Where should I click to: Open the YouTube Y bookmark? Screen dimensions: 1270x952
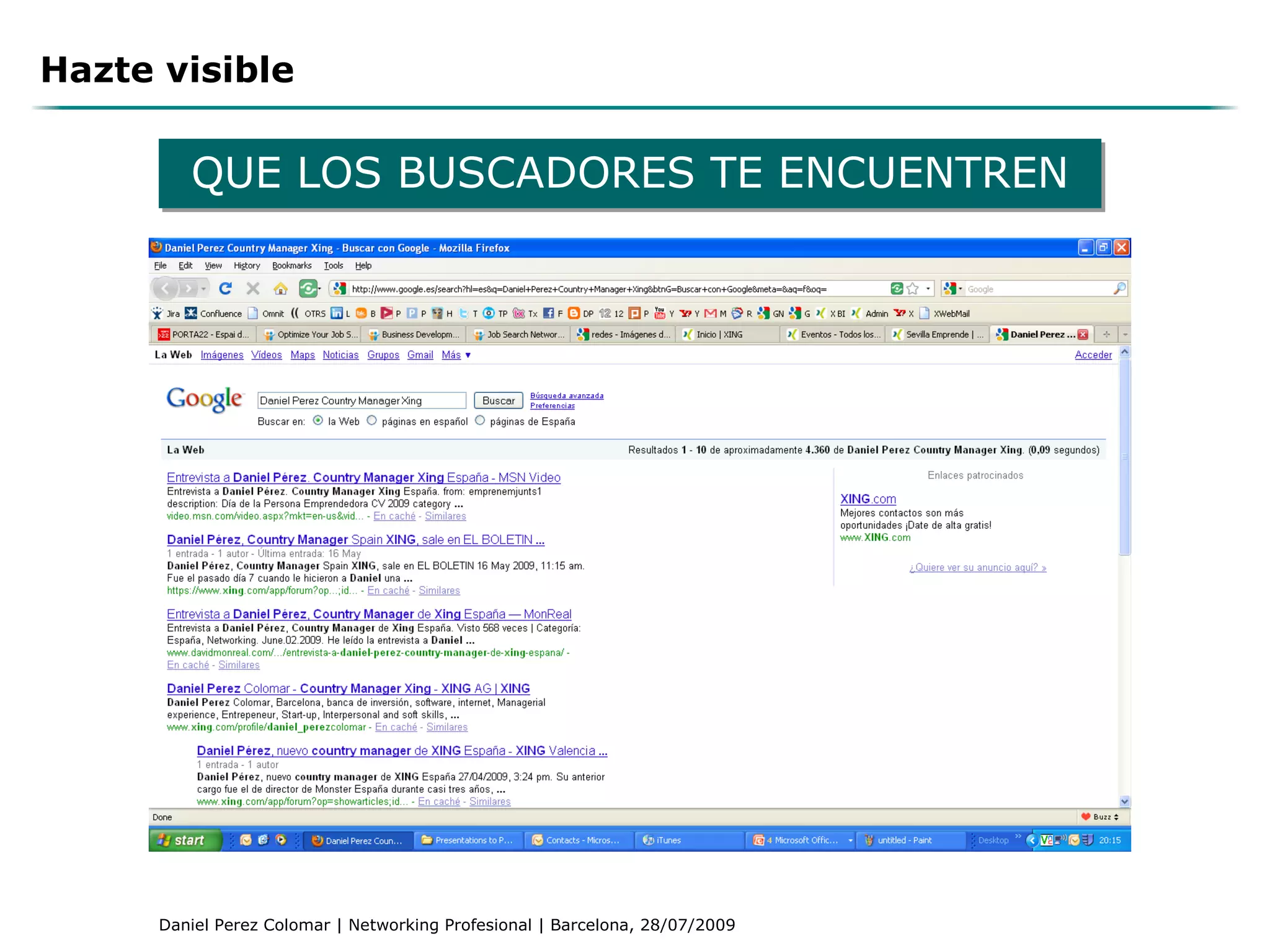point(664,314)
